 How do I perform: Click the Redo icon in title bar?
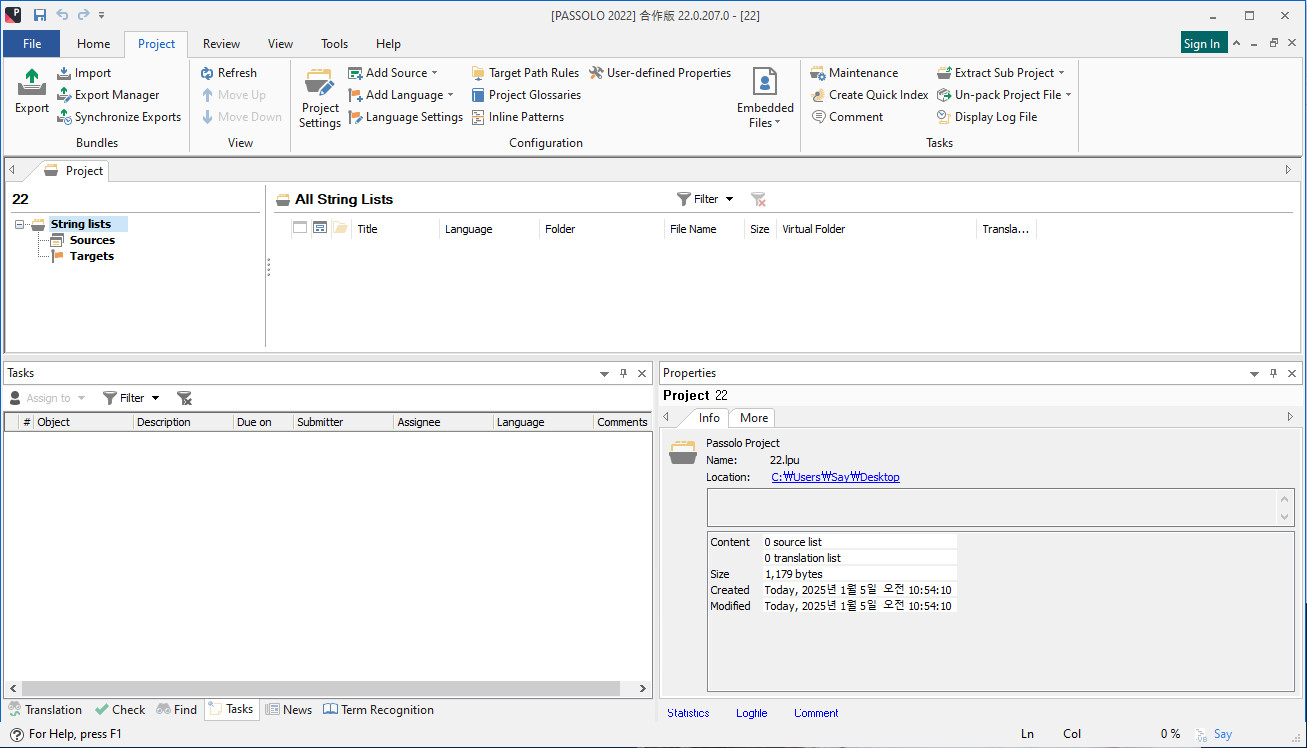click(x=83, y=15)
